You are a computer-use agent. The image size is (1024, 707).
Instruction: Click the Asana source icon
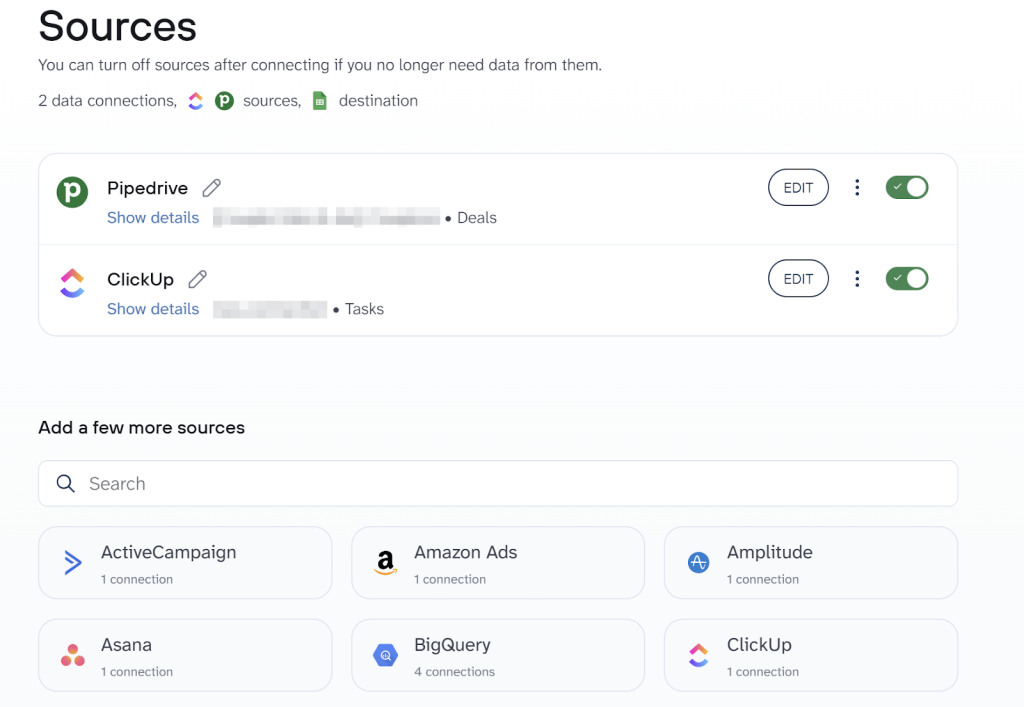(72, 655)
